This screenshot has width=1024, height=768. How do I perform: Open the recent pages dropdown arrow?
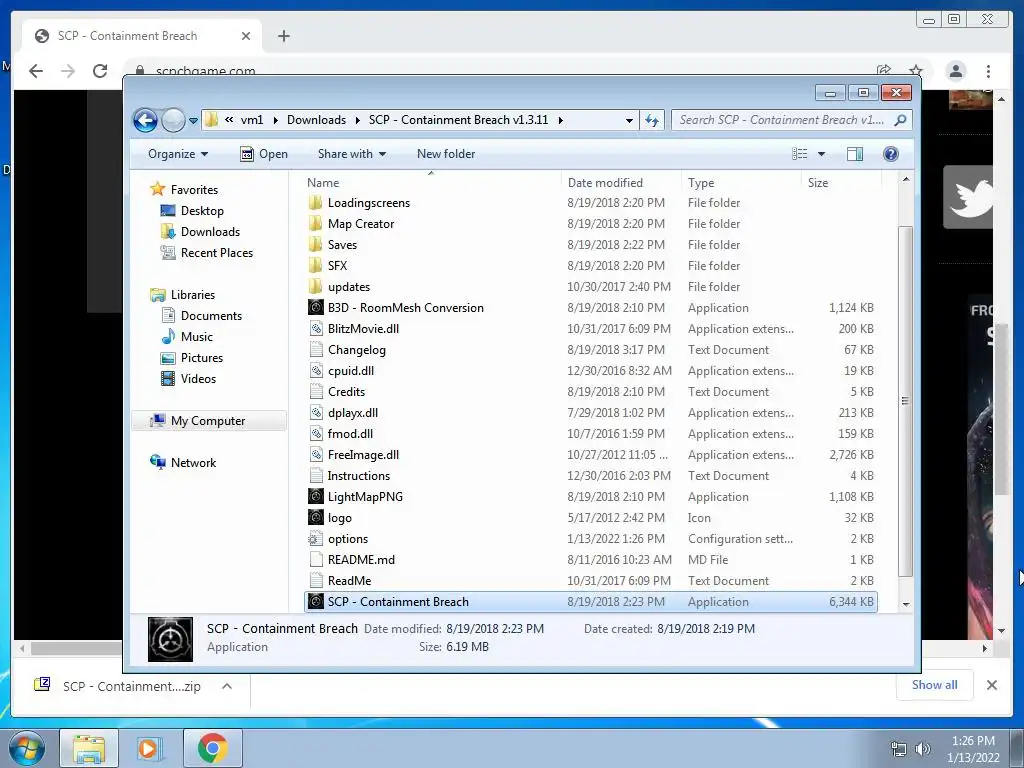[x=193, y=120]
